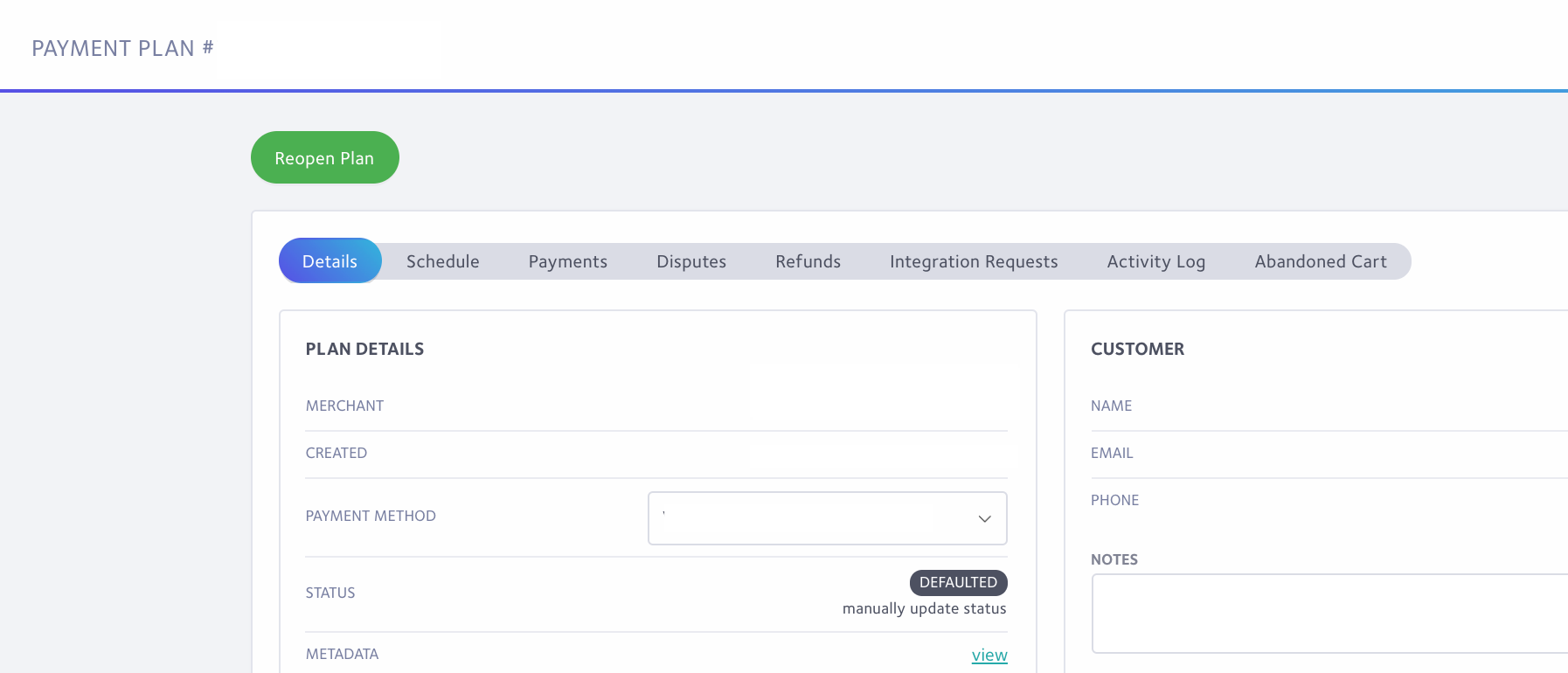Switch to the Schedule tab
The height and width of the screenshot is (673, 1568).
[x=443, y=261]
